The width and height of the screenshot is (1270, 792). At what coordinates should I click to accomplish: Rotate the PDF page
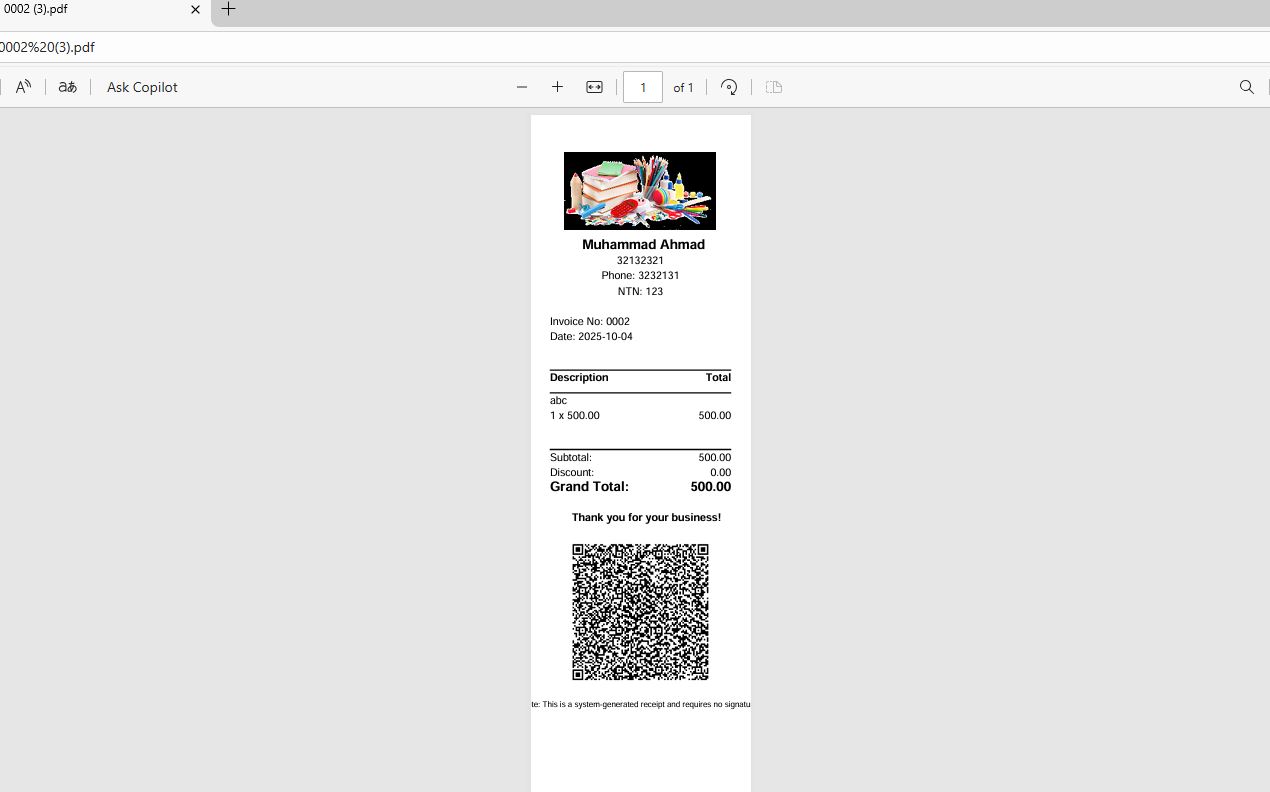point(729,87)
